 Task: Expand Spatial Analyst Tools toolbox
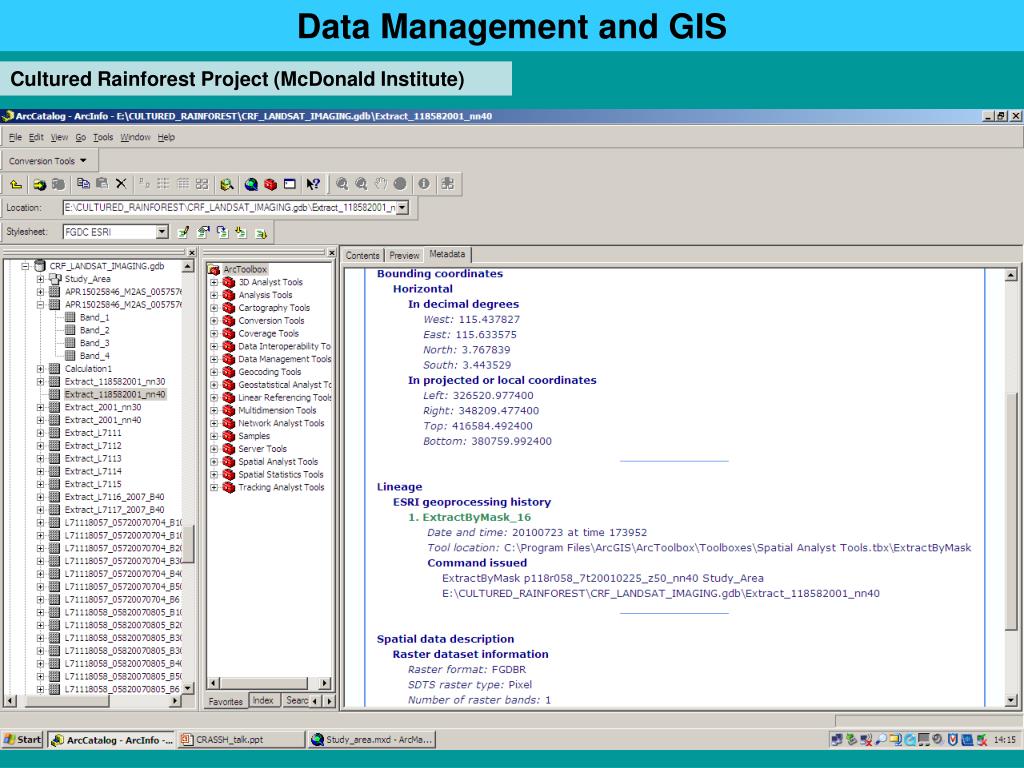(x=214, y=462)
